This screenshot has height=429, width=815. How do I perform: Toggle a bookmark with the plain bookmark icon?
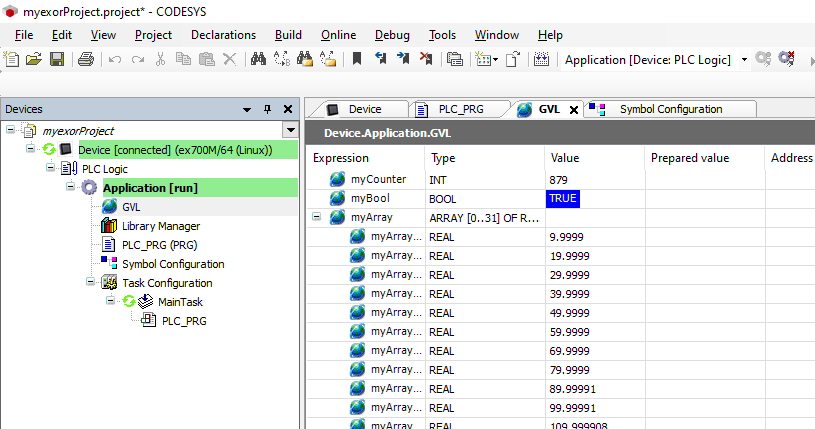click(357, 59)
